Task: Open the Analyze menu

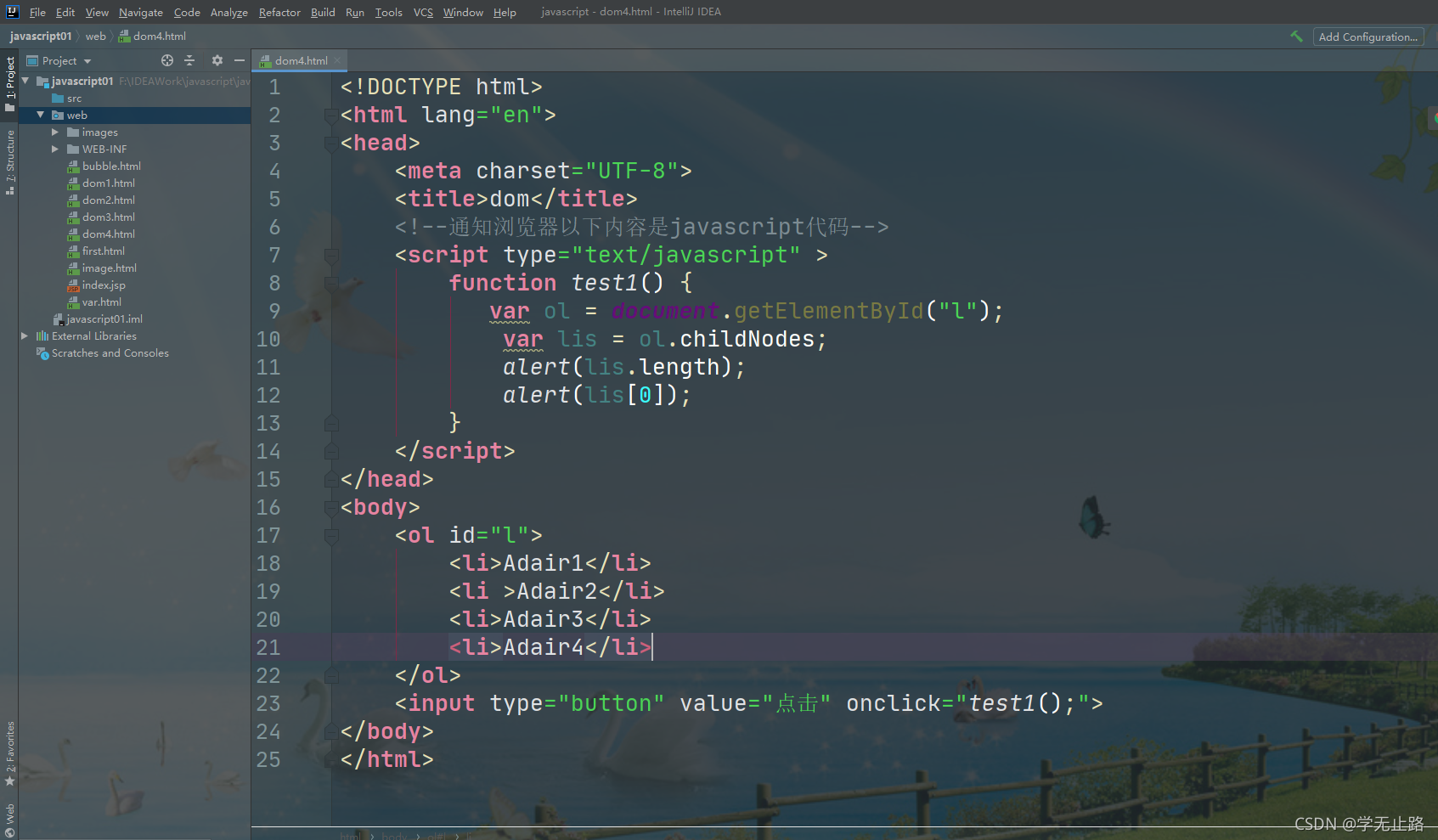Action: pos(229,12)
